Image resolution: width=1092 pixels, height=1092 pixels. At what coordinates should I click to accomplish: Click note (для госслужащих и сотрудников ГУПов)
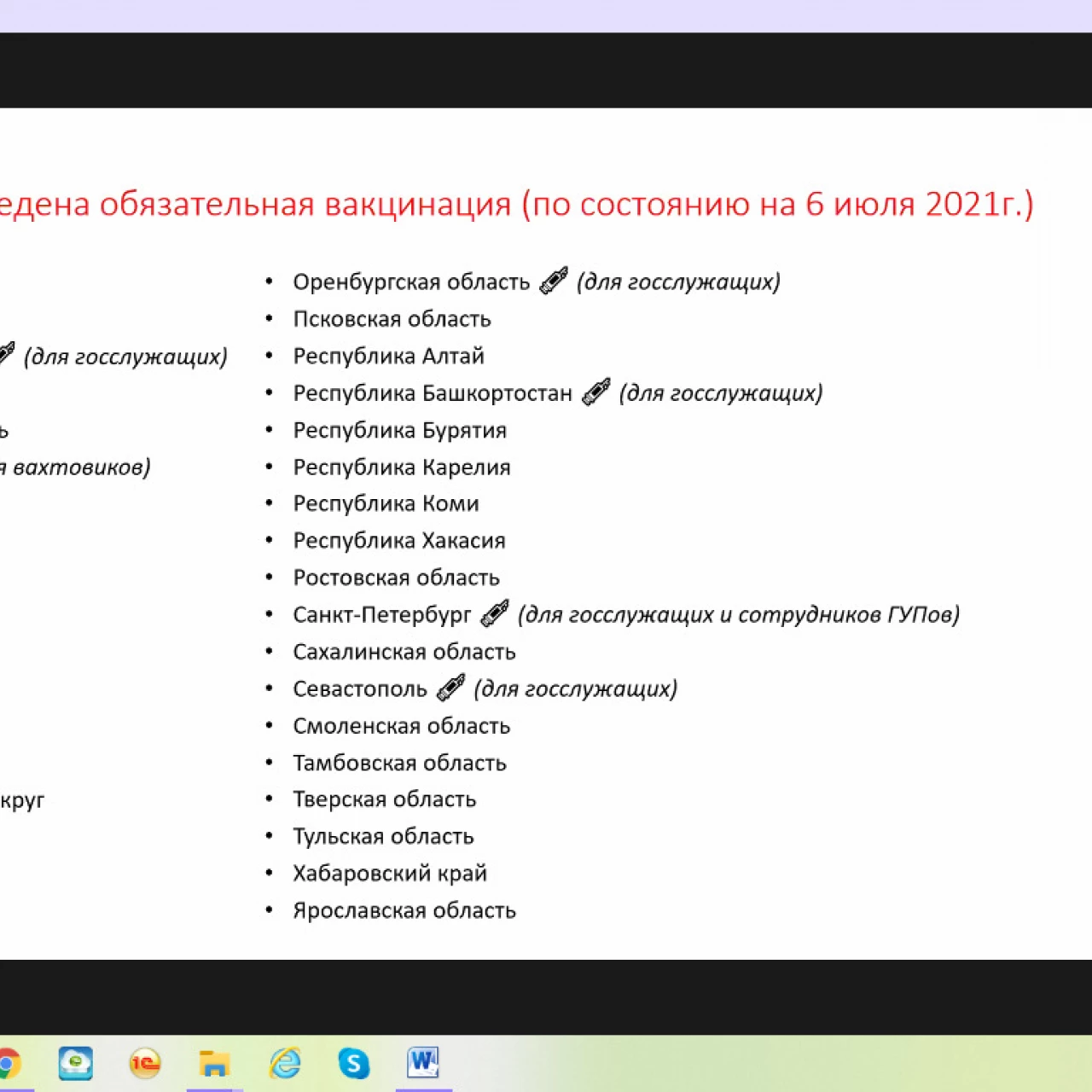739,615
